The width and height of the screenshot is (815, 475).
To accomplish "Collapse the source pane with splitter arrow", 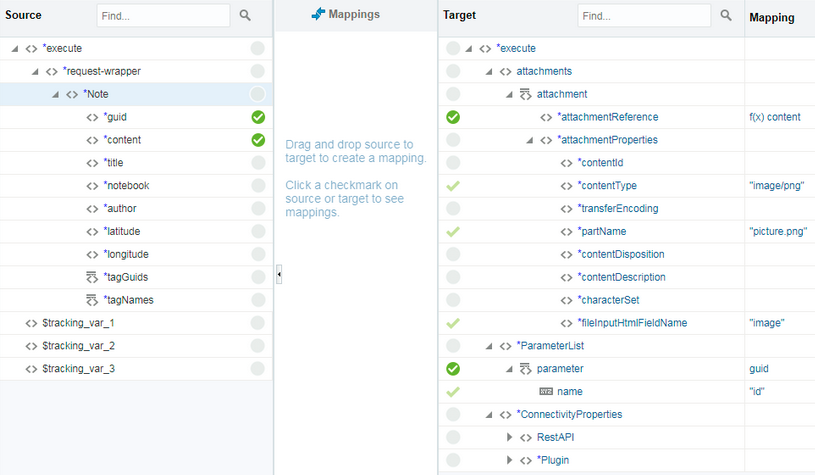I will [x=279, y=274].
